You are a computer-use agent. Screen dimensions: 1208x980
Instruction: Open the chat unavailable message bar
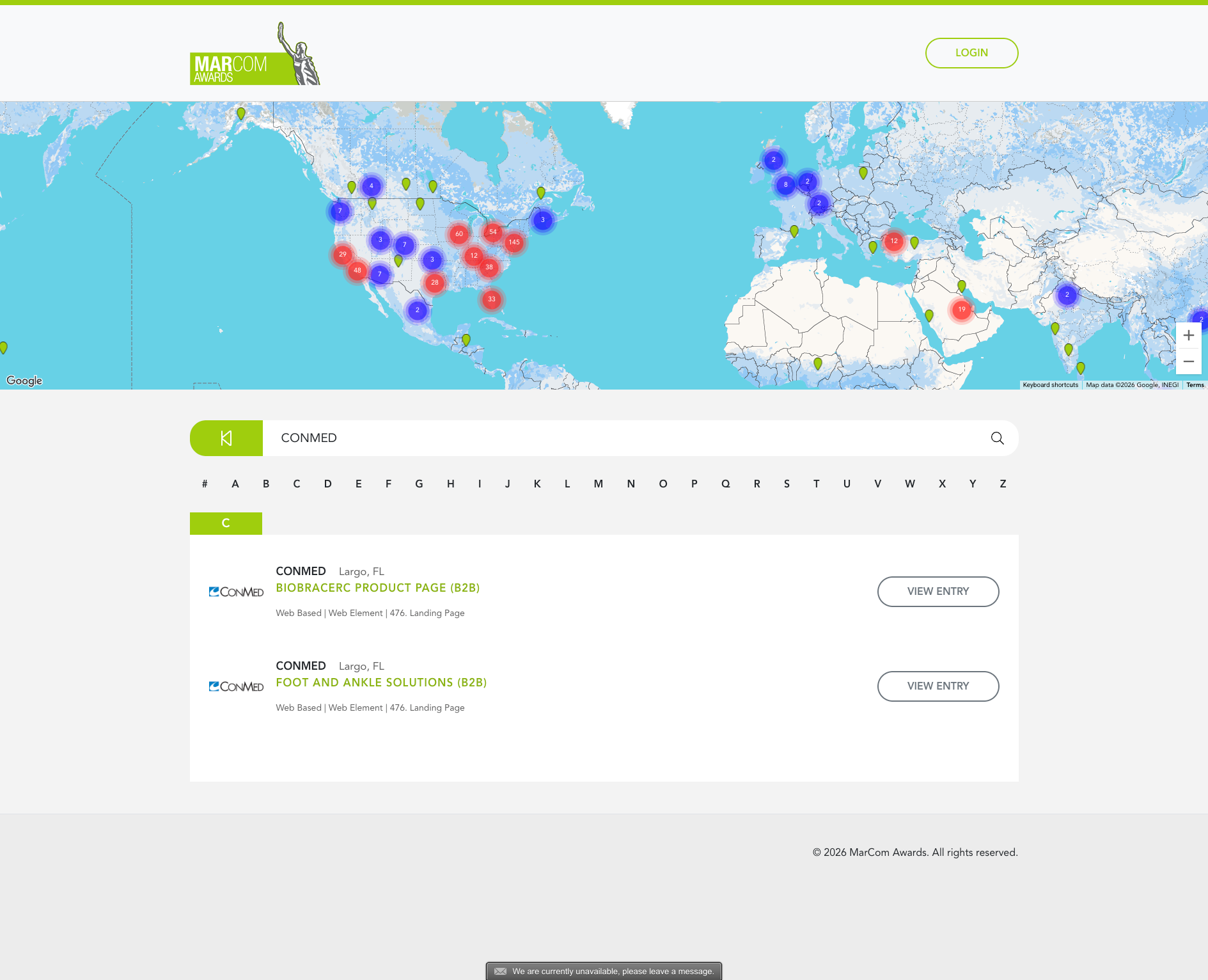(x=604, y=971)
